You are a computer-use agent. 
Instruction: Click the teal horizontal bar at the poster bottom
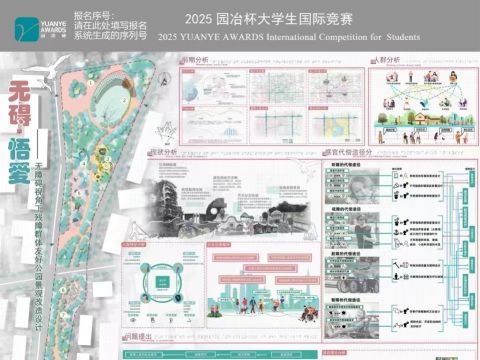pos(220,355)
